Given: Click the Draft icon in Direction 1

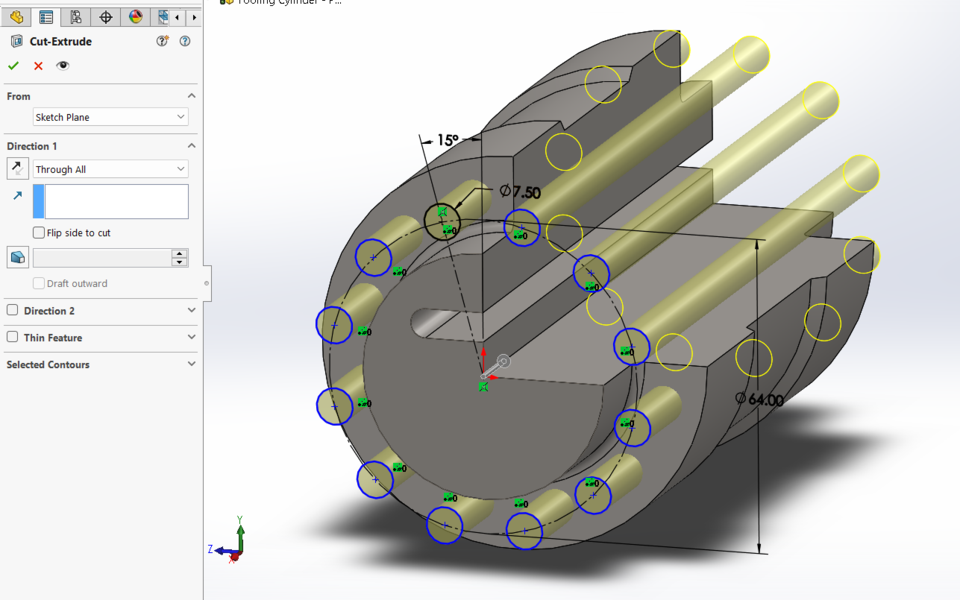Looking at the screenshot, I should coord(16,257).
